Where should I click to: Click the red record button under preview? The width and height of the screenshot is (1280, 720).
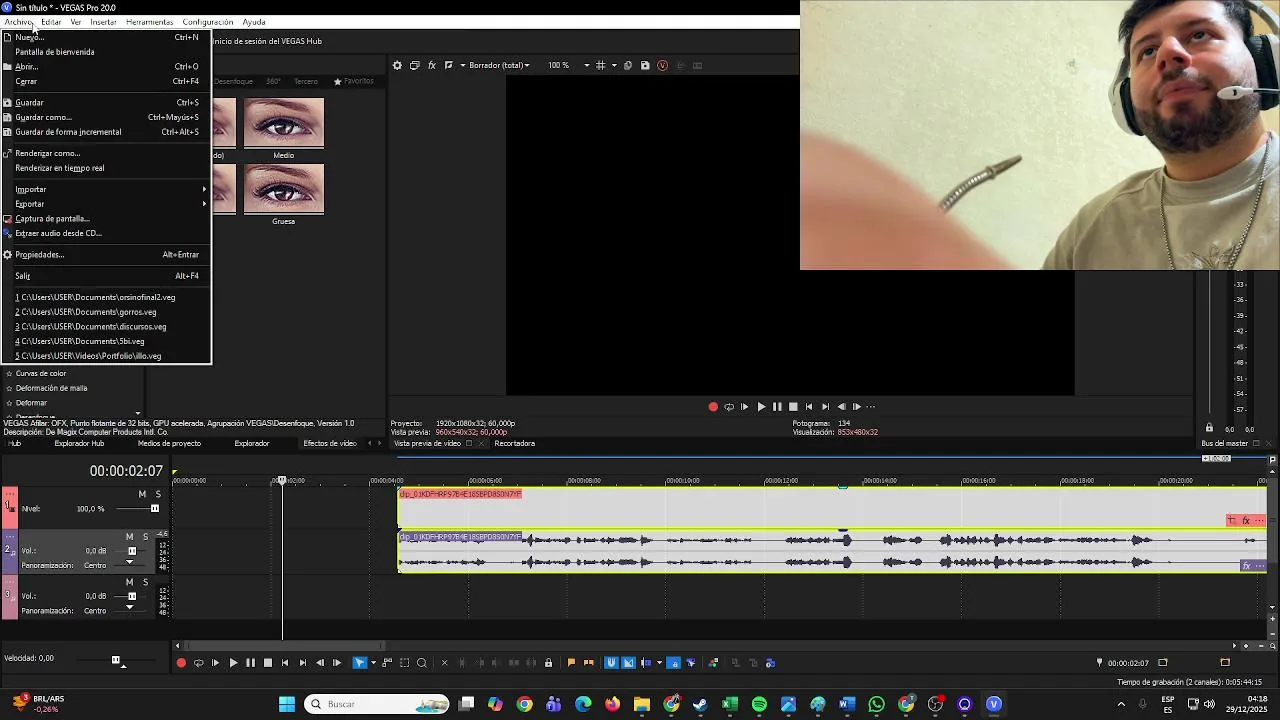(x=713, y=407)
